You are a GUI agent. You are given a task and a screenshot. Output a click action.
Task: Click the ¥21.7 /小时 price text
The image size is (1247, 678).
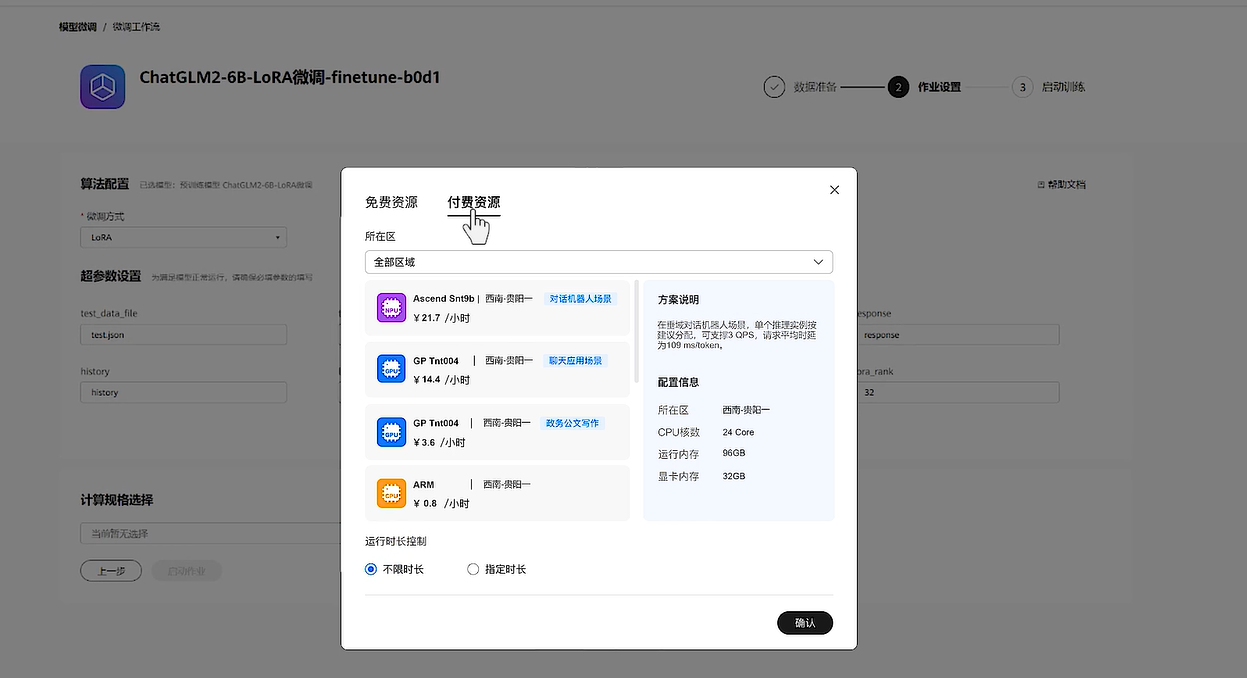[x=441, y=318]
